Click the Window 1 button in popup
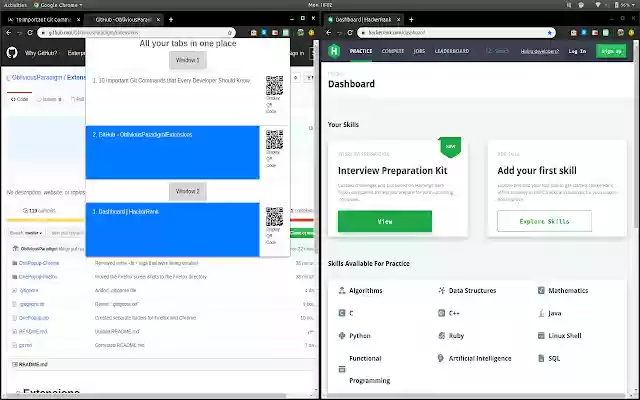 point(188,60)
